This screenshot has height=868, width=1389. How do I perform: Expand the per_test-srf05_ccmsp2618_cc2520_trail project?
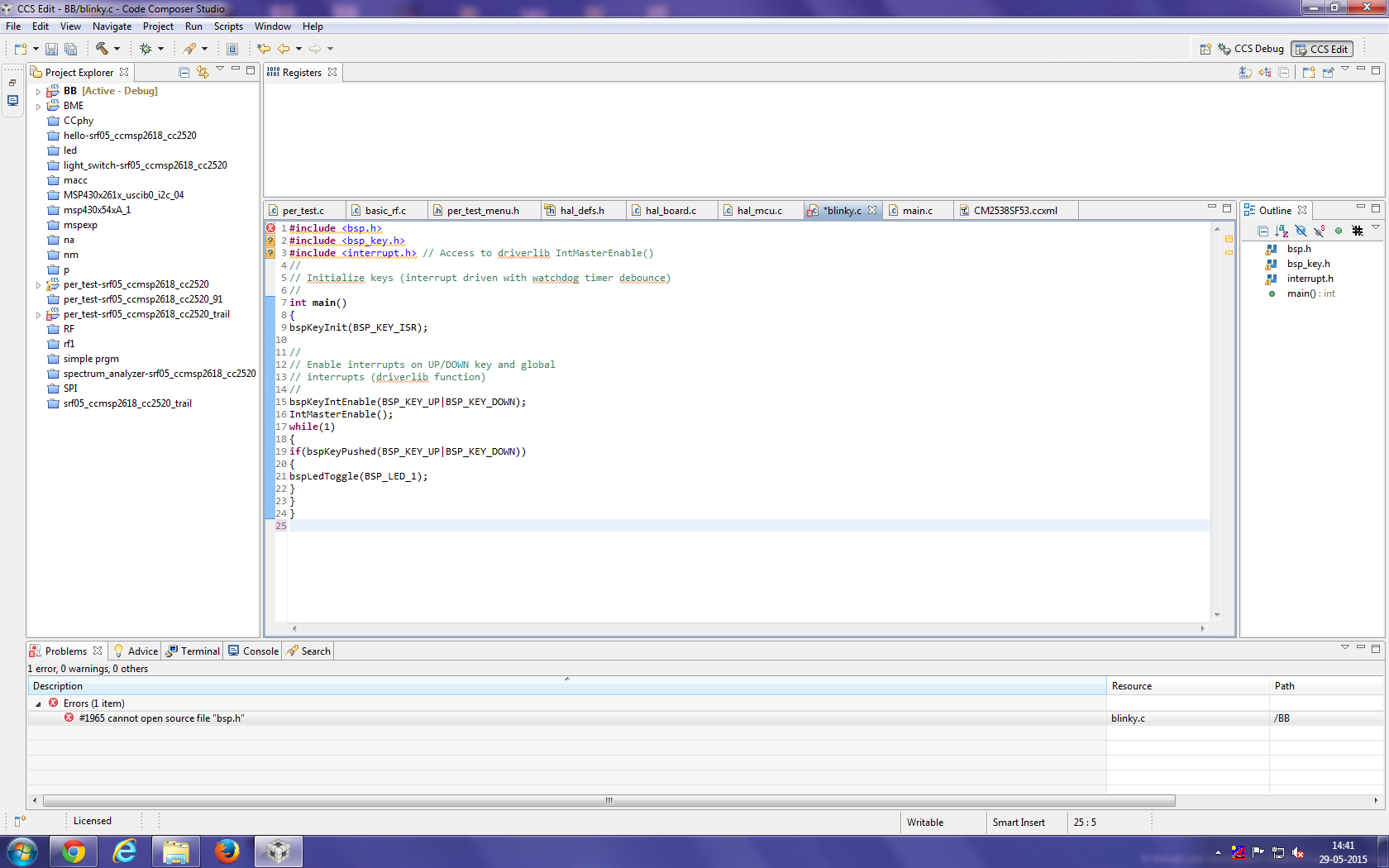pyautogui.click(x=38, y=314)
